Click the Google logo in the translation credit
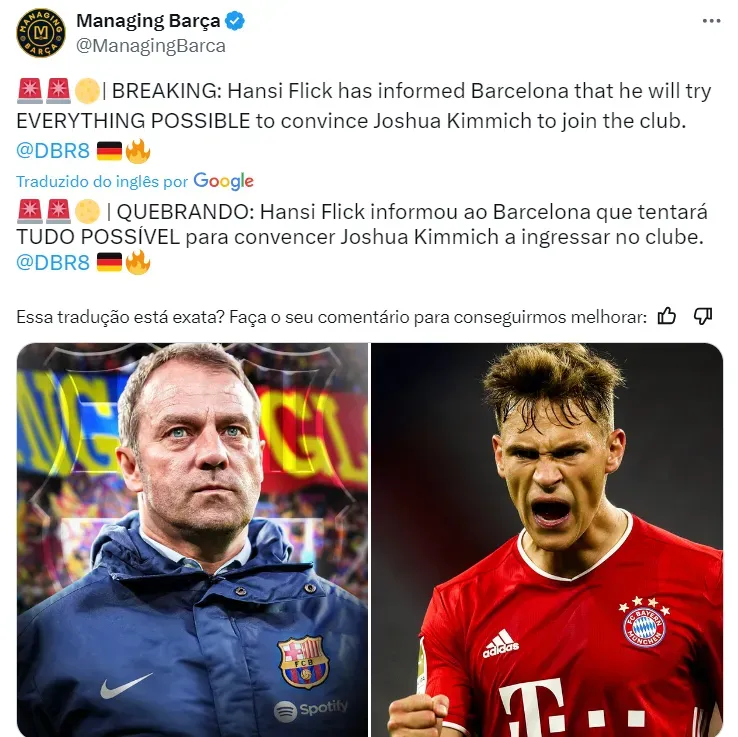The height and width of the screenshot is (737, 738). pos(224,182)
